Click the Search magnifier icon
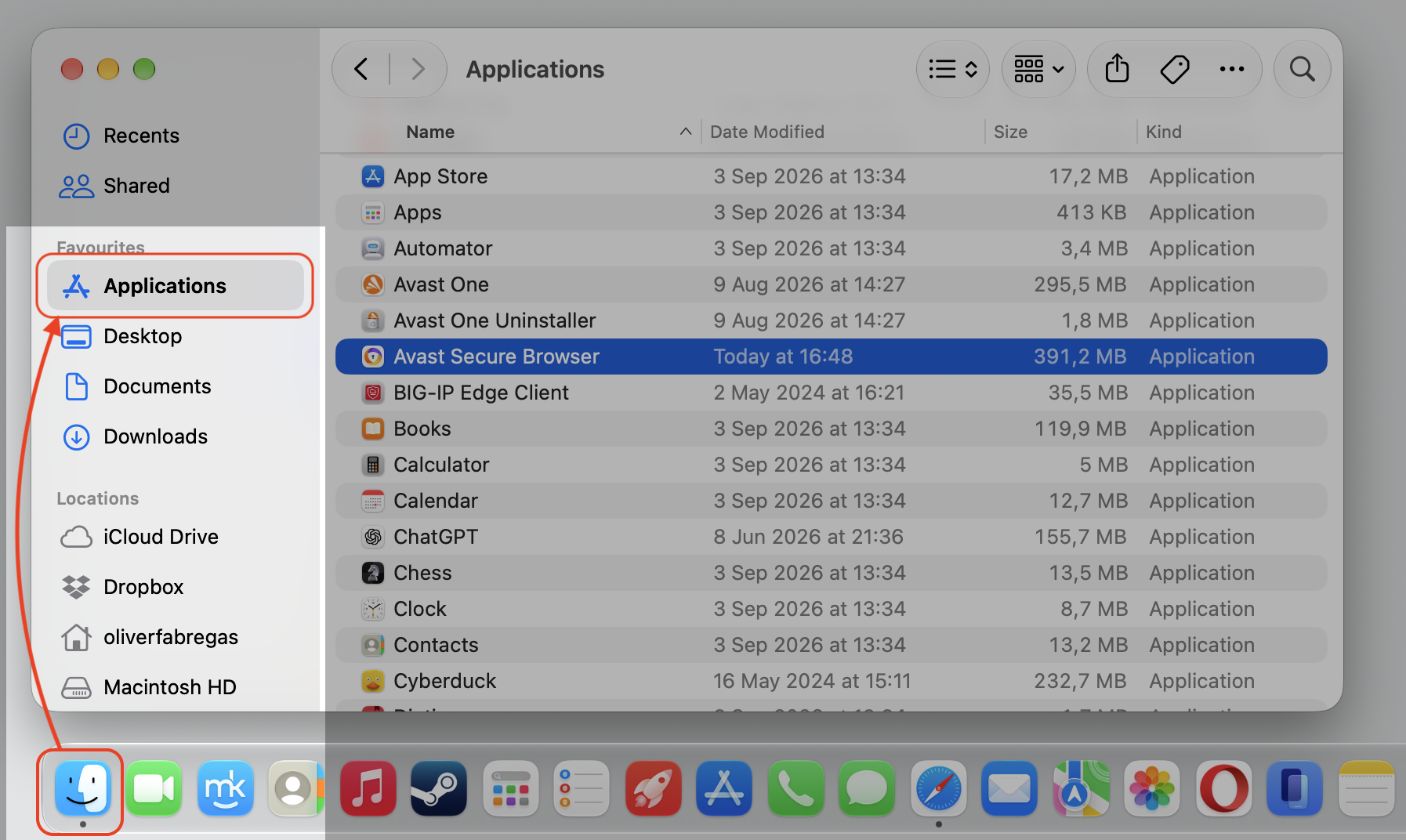 [1303, 69]
